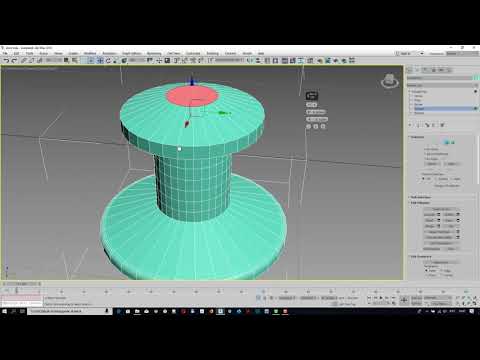This screenshot has width=480, height=360.
Task: Toggle the Angle Snap button
Action: pyautogui.click(x=185, y=60)
